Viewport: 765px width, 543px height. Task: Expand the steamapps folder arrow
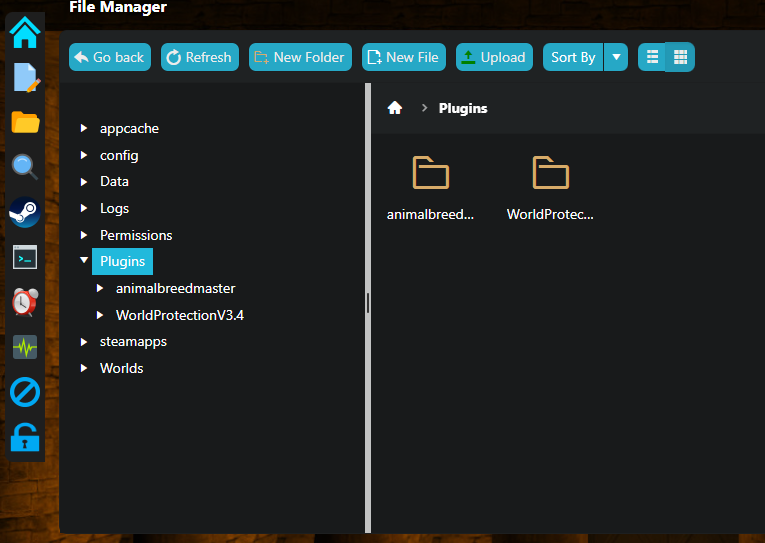pyautogui.click(x=84, y=342)
